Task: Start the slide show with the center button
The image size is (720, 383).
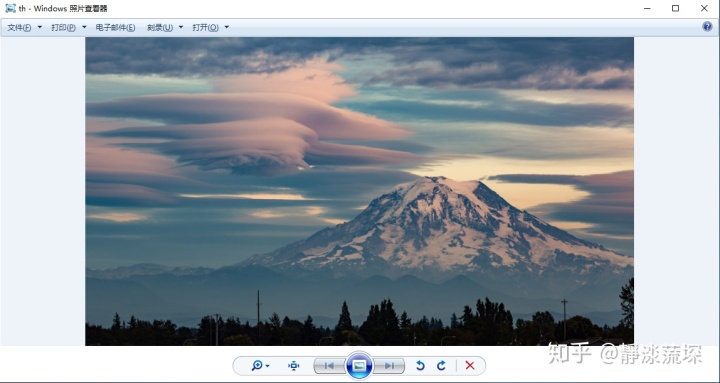Action: pyautogui.click(x=359, y=366)
